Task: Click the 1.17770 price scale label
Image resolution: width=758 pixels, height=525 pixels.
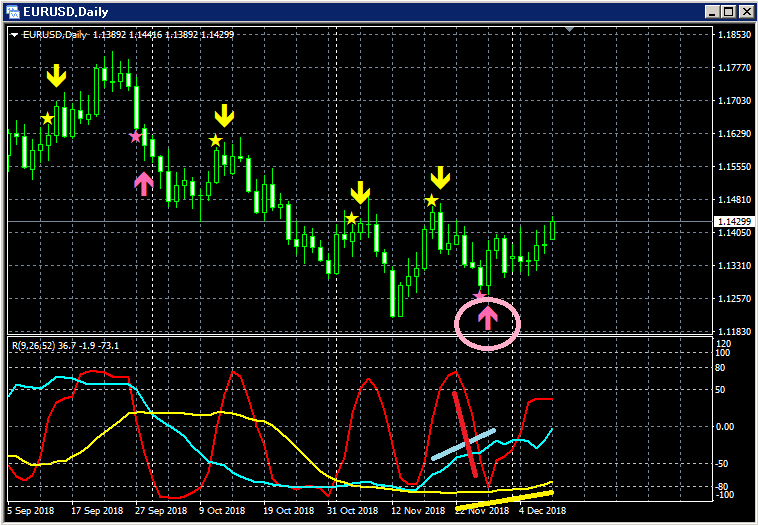Action: 734,68
